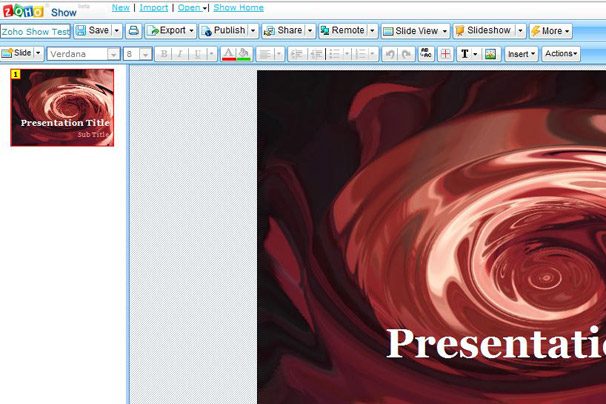
Task: Go to Show Home link
Action: pos(238,8)
